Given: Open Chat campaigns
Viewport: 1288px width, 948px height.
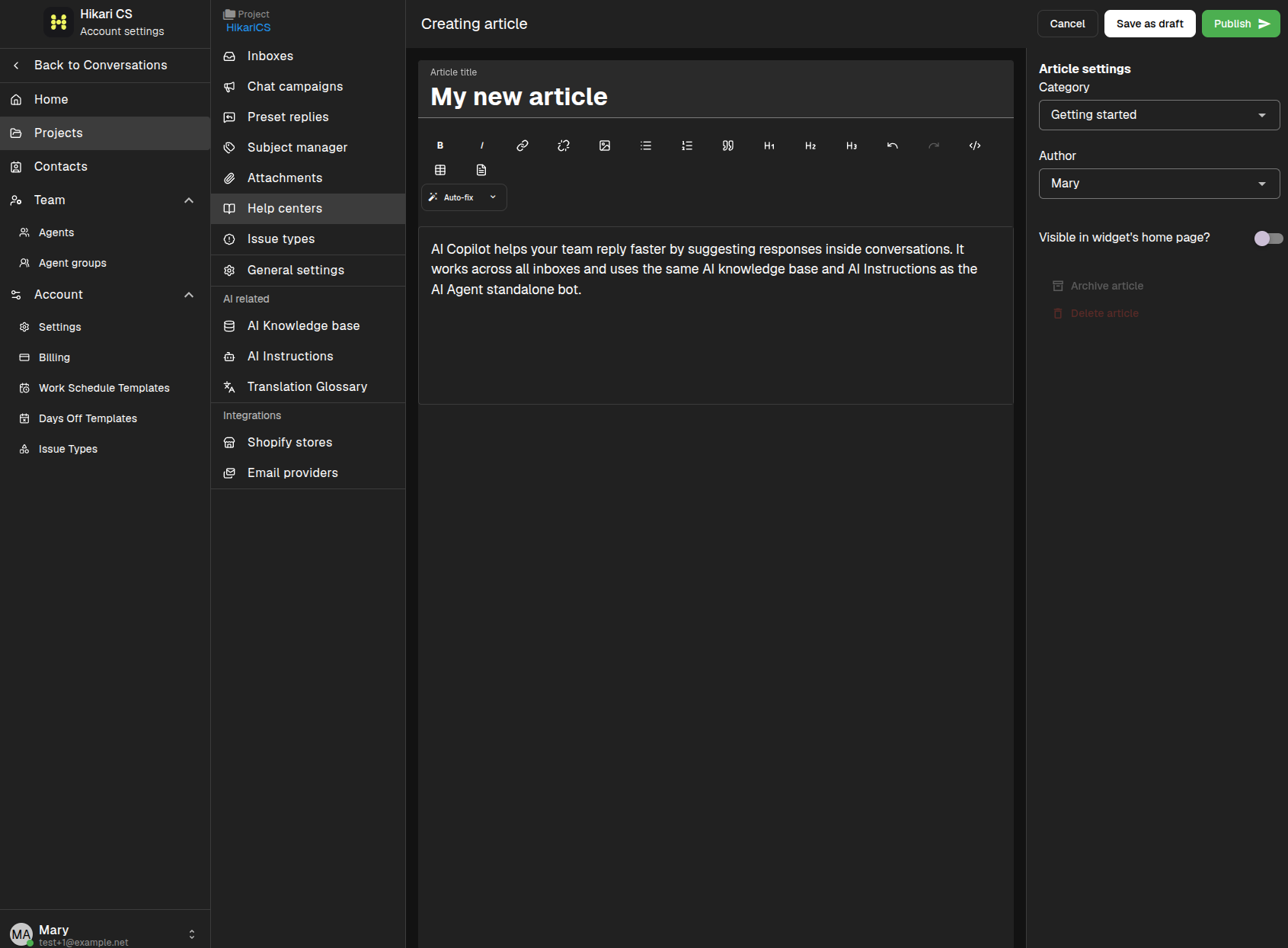Looking at the screenshot, I should (308, 87).
